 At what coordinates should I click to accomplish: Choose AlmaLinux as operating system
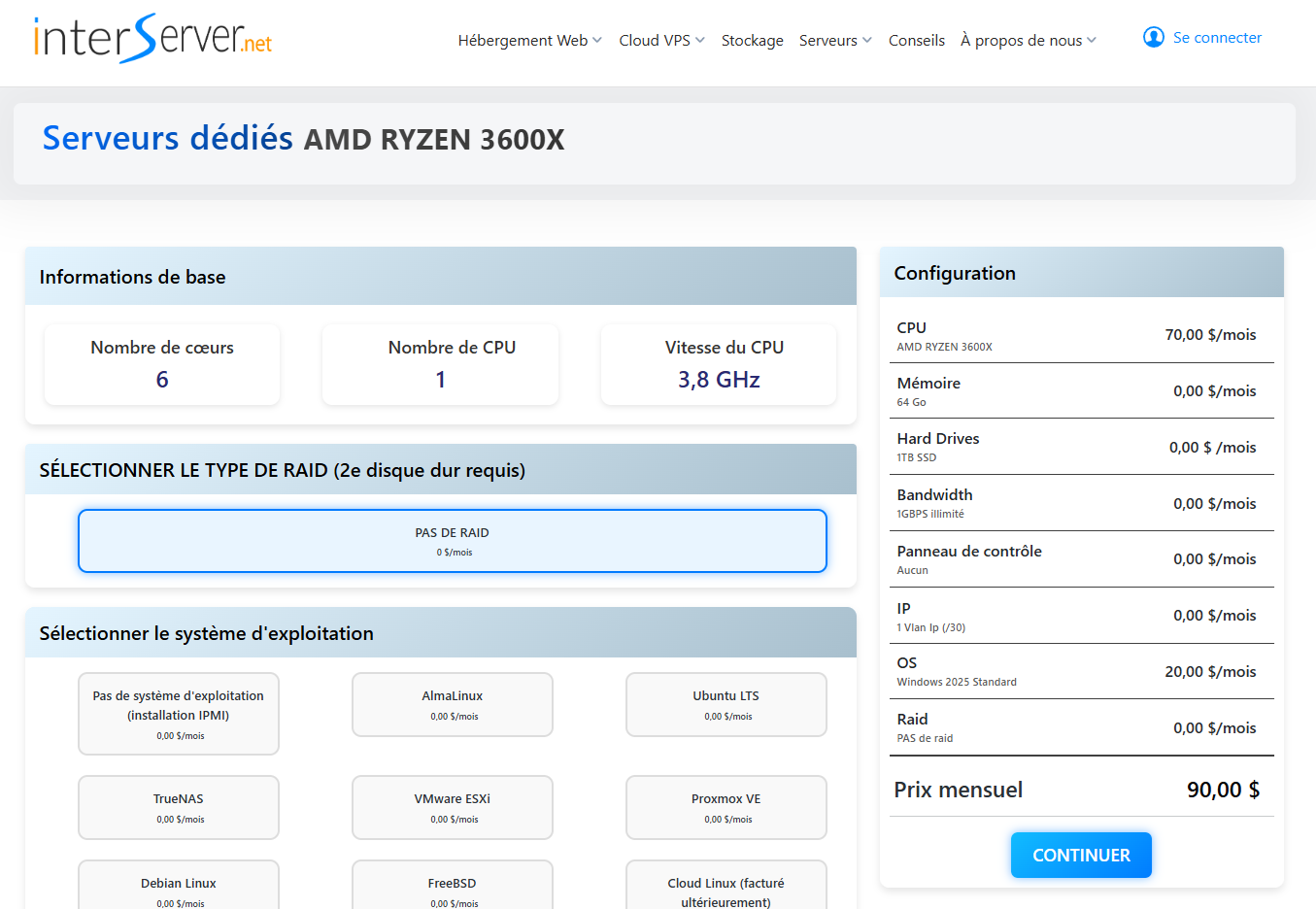point(452,705)
